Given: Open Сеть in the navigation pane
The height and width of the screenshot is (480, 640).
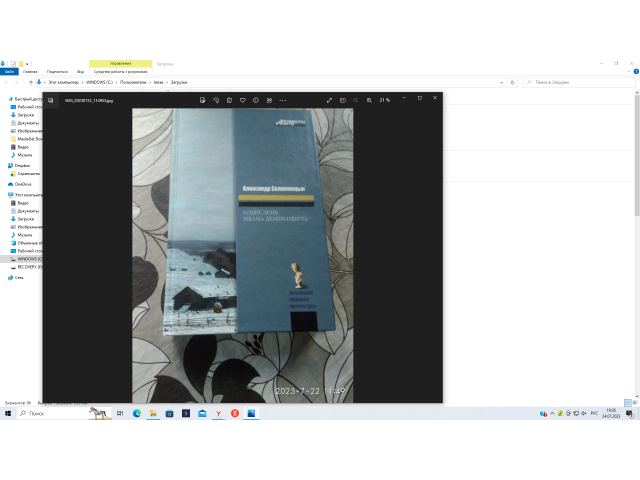Looking at the screenshot, I should click(x=16, y=278).
